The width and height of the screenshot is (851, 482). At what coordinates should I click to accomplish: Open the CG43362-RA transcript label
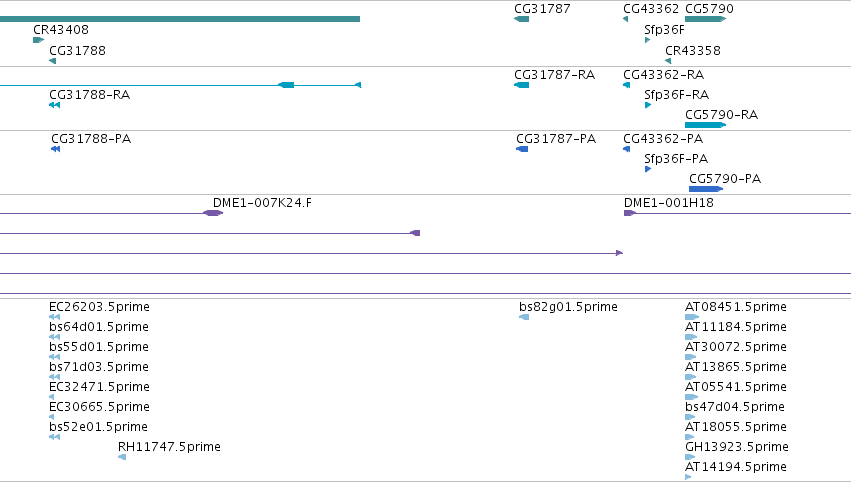[x=663, y=74]
